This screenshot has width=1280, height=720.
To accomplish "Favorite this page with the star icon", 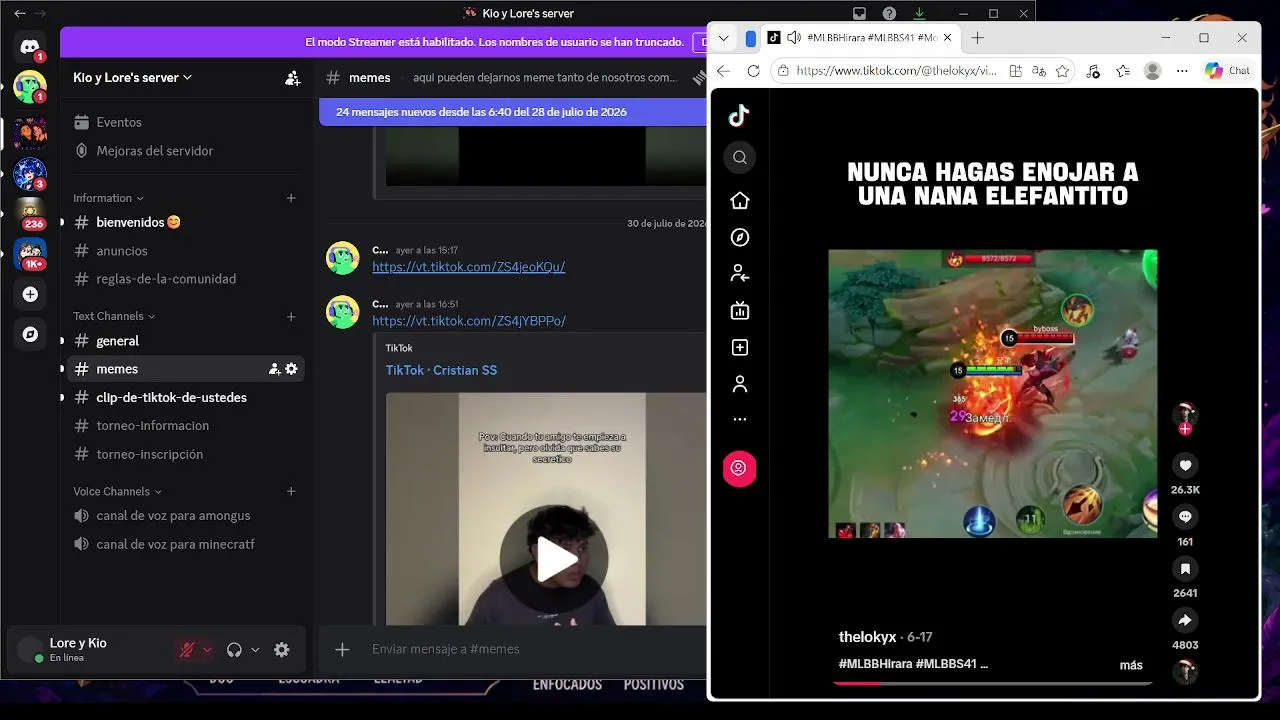I will coord(1062,71).
